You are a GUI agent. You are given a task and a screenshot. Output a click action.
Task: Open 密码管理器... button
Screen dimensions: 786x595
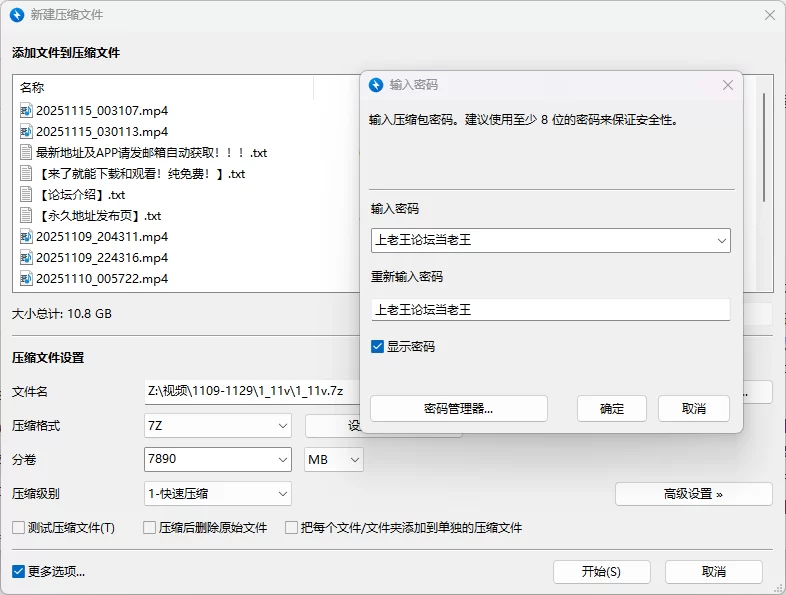(x=458, y=408)
